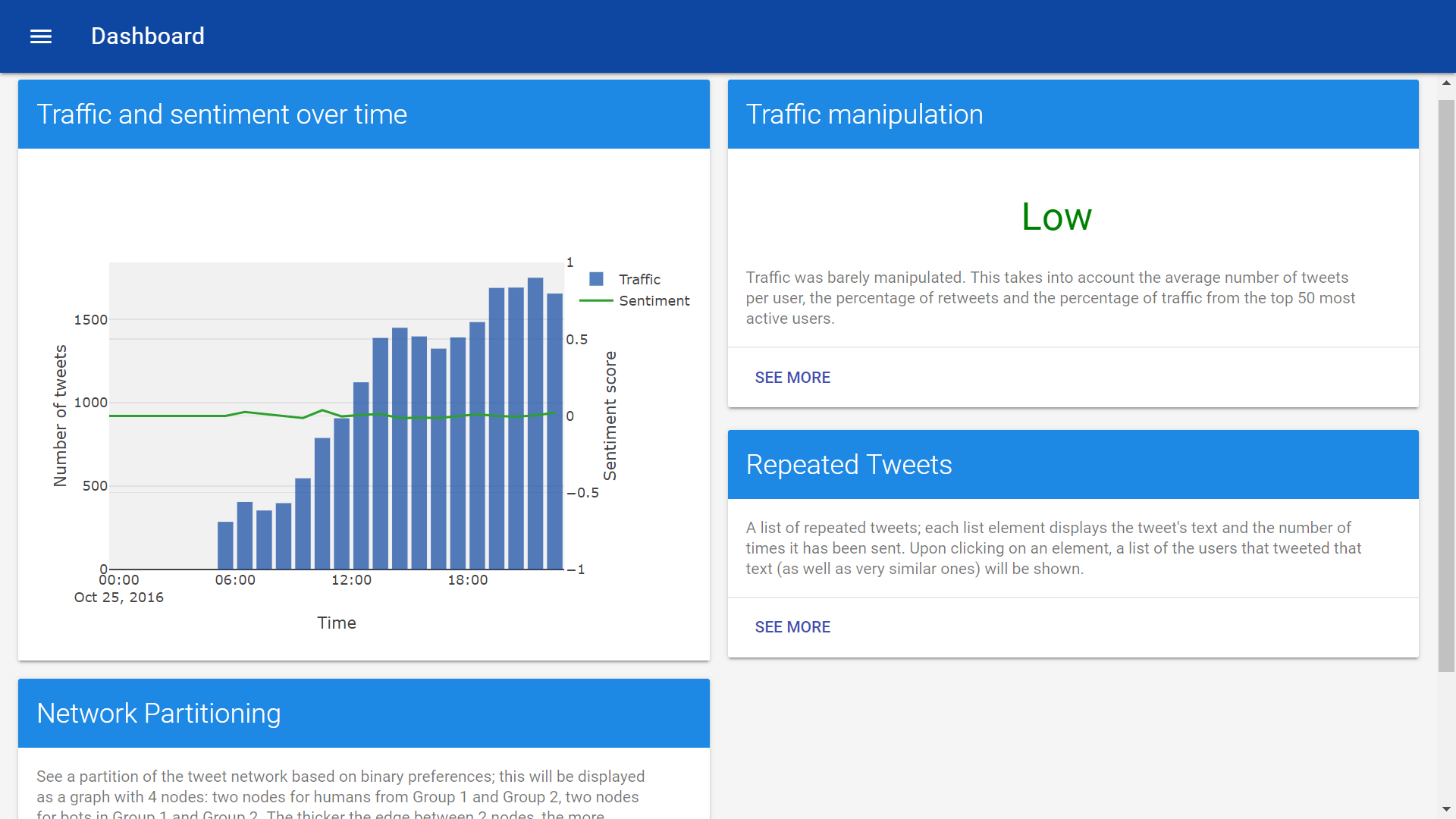Click the vertical scrollbar thumb

[1447, 386]
